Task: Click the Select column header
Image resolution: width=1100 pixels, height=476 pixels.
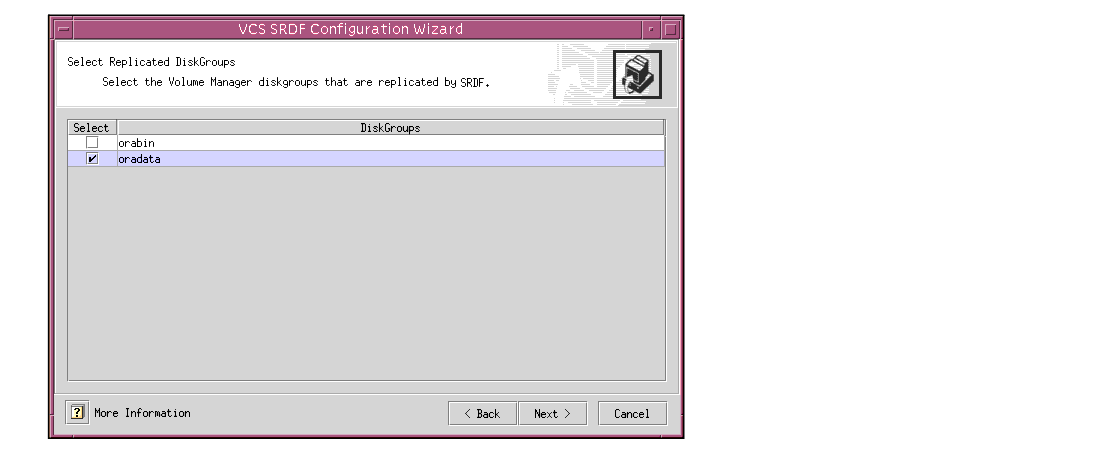Action: tap(92, 128)
